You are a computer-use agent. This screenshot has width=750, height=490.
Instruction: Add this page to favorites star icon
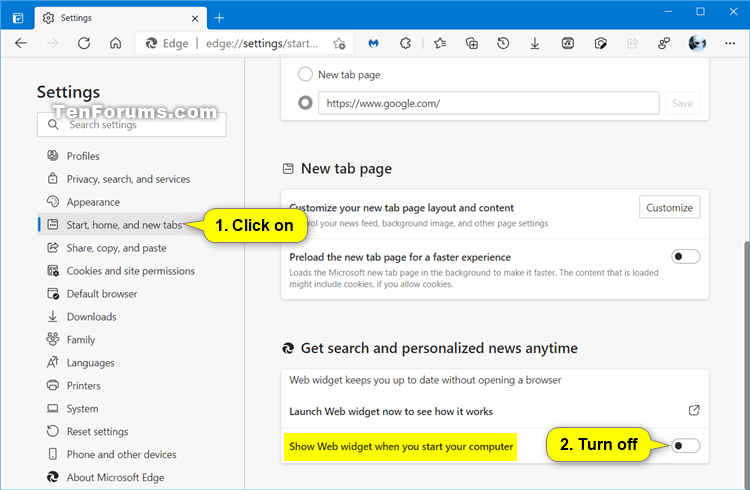click(339, 44)
